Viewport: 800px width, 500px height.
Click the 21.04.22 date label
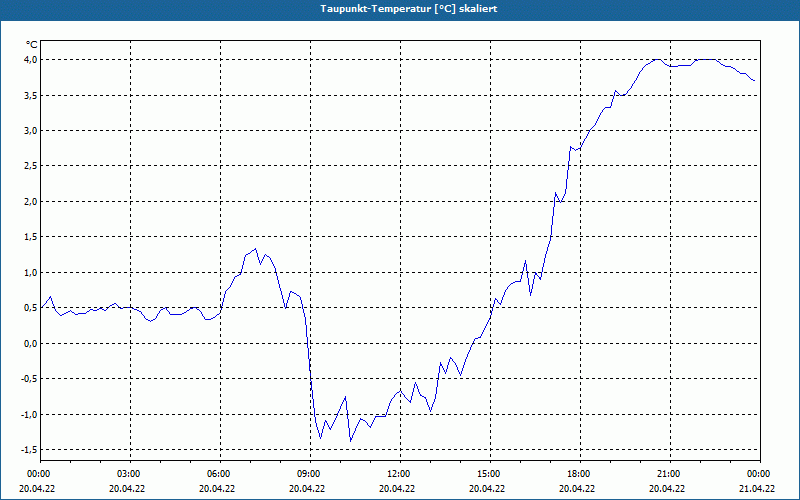click(x=757, y=488)
